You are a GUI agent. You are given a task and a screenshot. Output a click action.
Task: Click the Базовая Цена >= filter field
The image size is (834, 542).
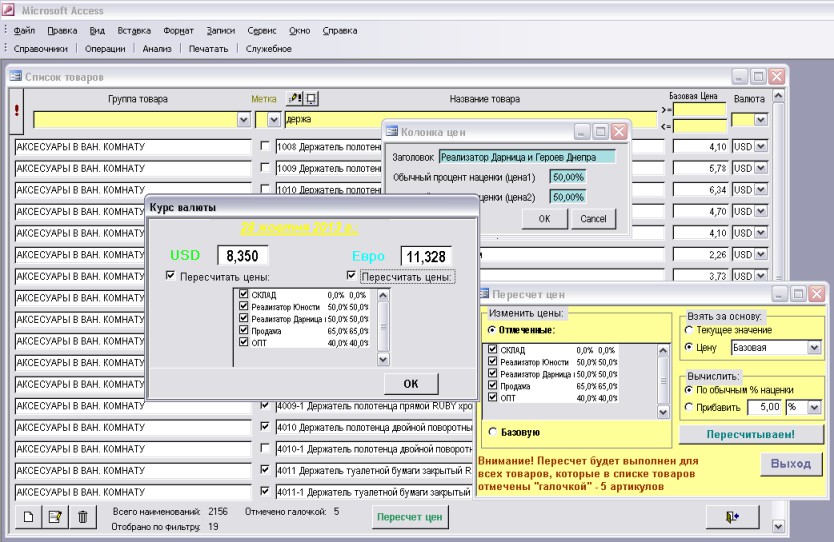point(699,110)
